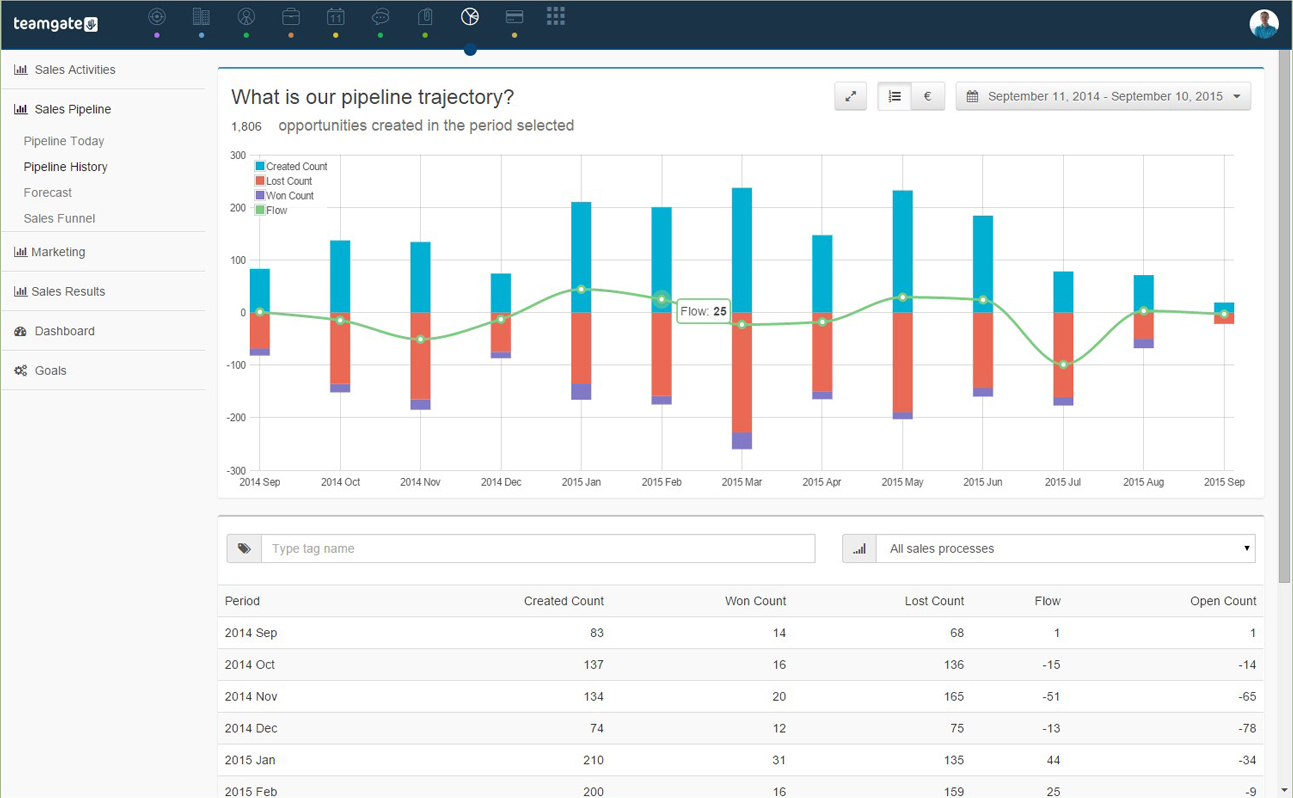Open the Calendar icon in top bar
This screenshot has height=798, width=1293.
[x=335, y=16]
